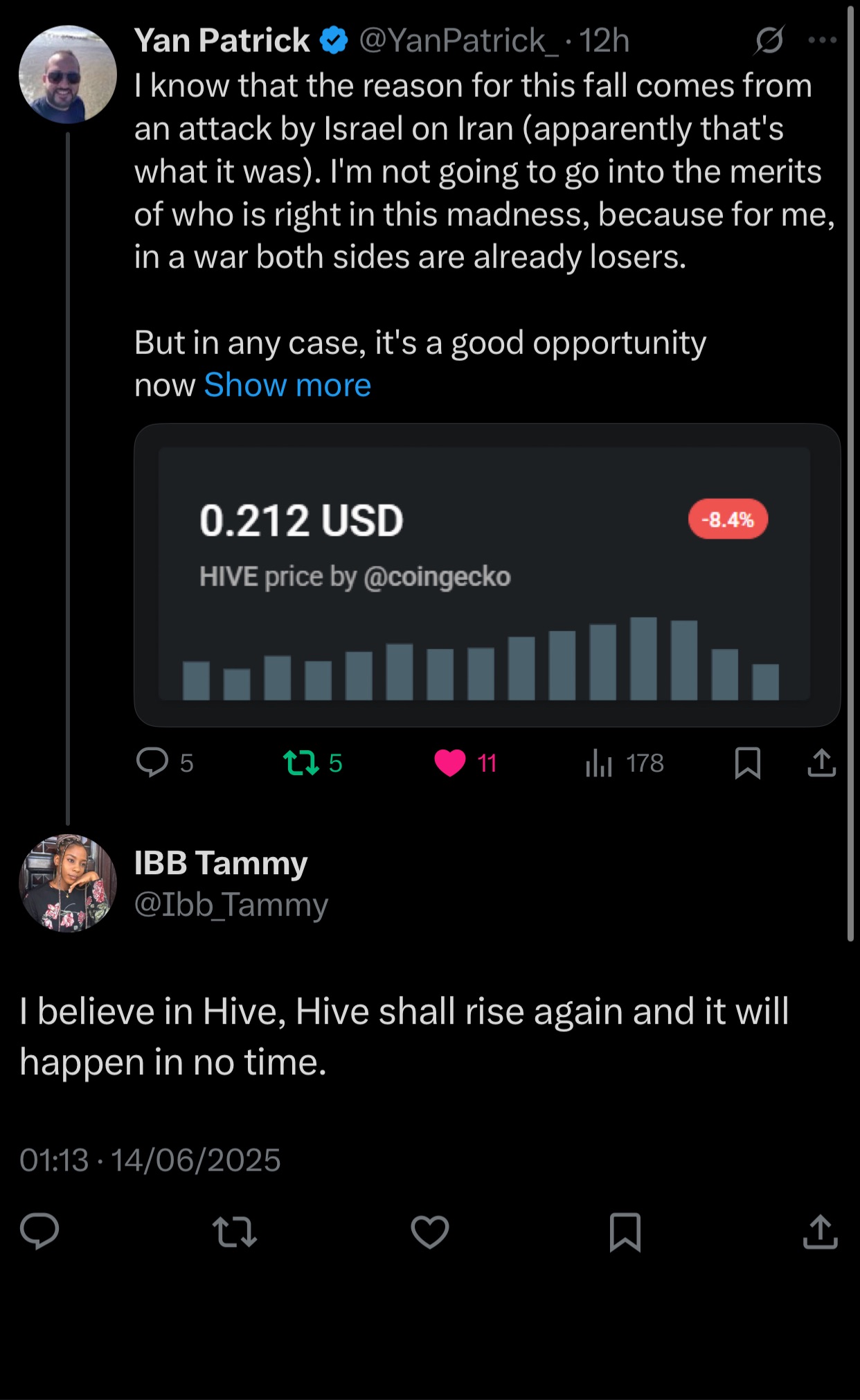The image size is (860, 1400).
Task: Share IBB Tammy's tweet
Action: coord(821,1232)
